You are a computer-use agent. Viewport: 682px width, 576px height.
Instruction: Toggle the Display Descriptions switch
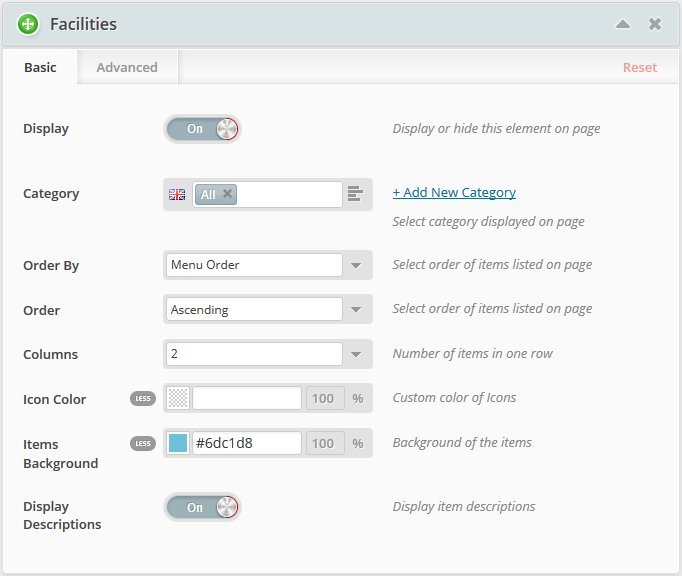pos(202,507)
